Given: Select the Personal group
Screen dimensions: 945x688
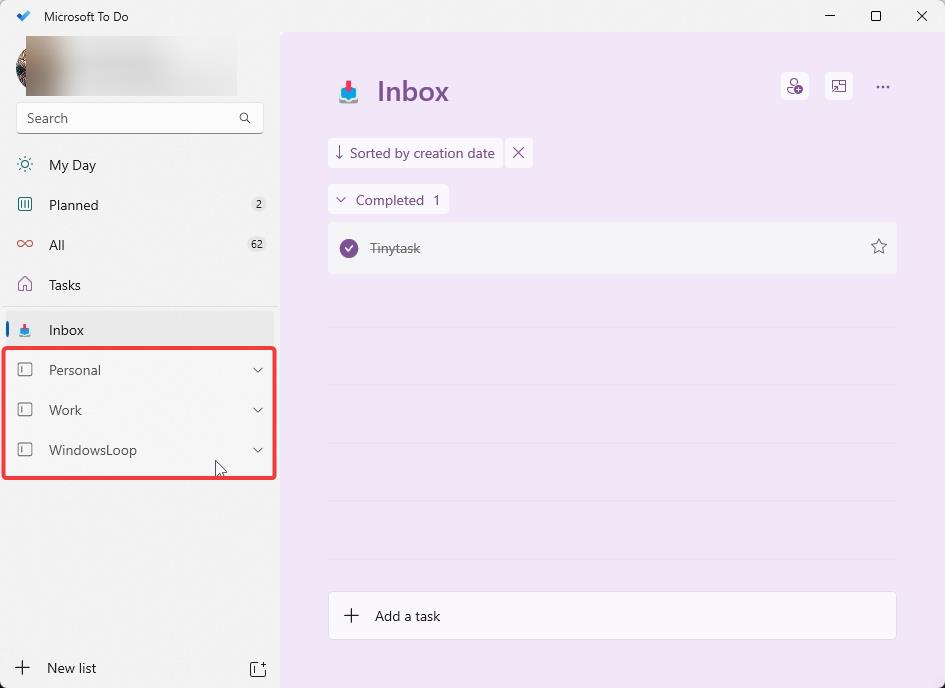Looking at the screenshot, I should [140, 370].
